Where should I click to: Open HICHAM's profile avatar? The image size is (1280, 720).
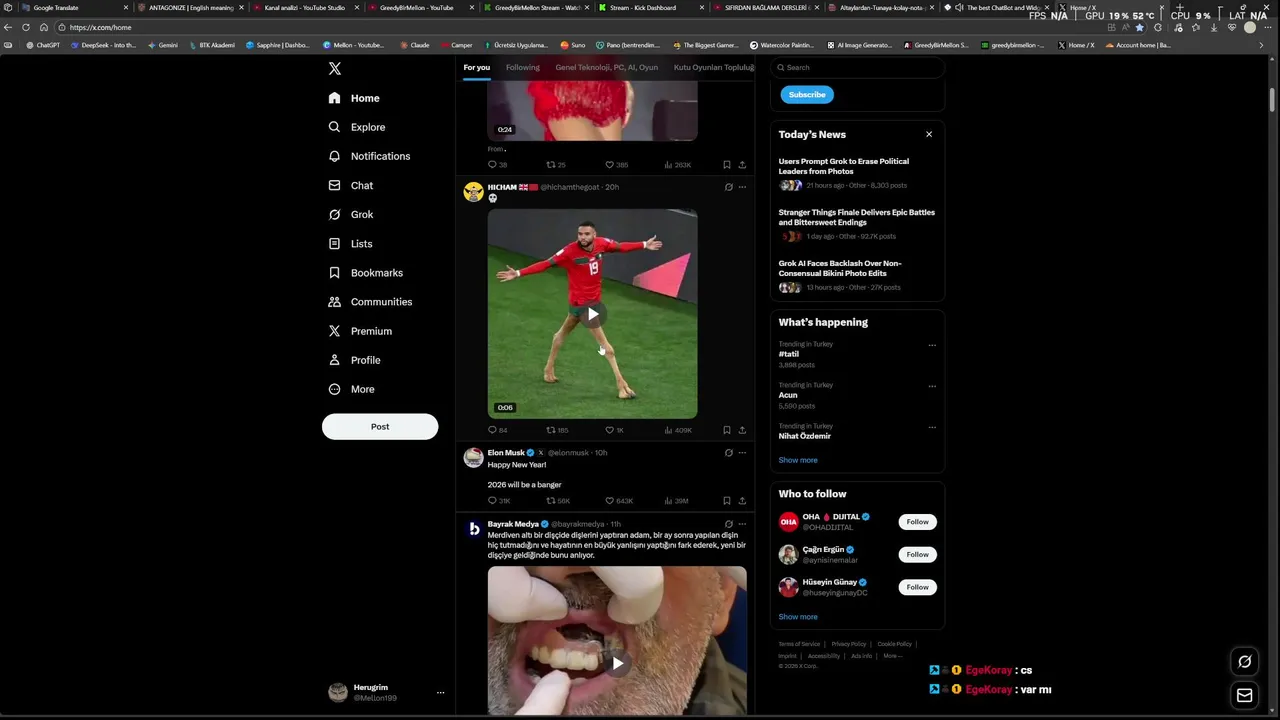(x=474, y=192)
